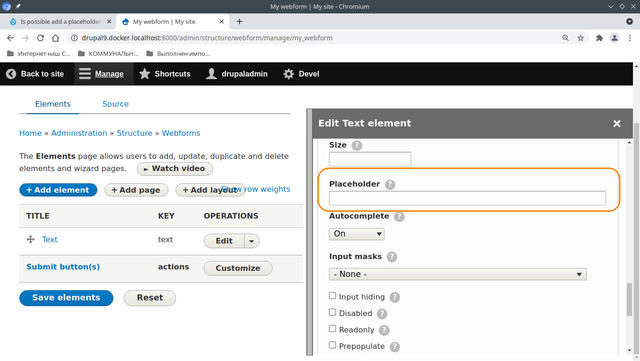Open help for the Readonly option
This screenshot has width=640, height=361.
[384, 330]
